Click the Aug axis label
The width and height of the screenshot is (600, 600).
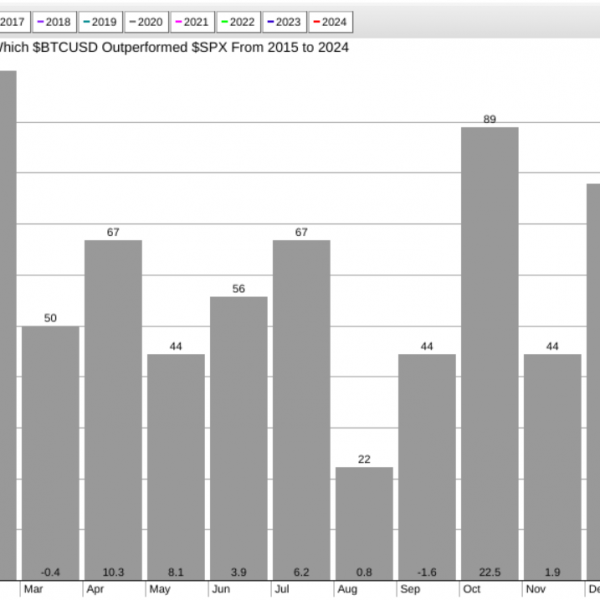coord(347,589)
